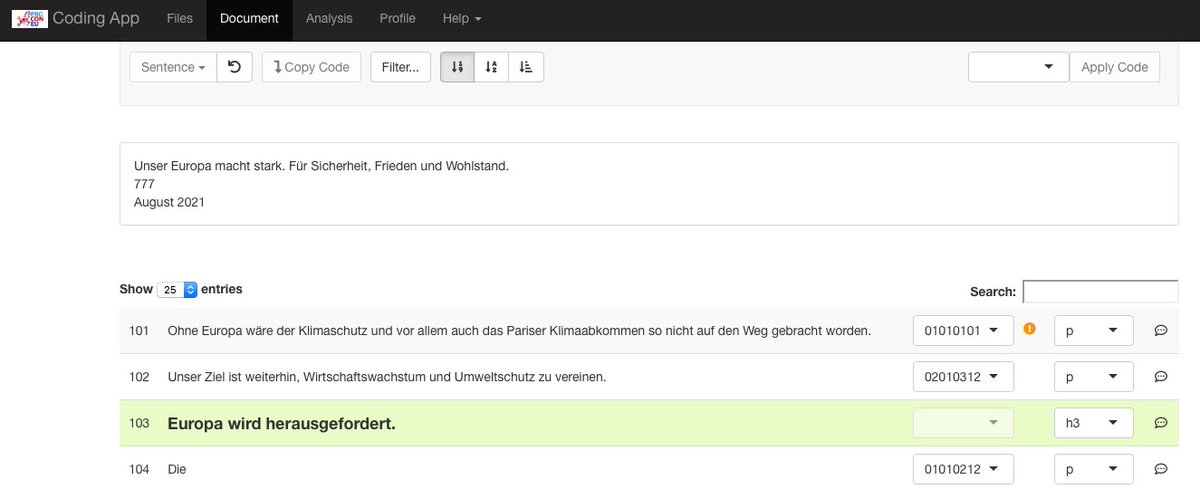1200x489 pixels.
Task: Select the sentence starting 'Ohne Europa wäre'
Action: click(x=519, y=330)
